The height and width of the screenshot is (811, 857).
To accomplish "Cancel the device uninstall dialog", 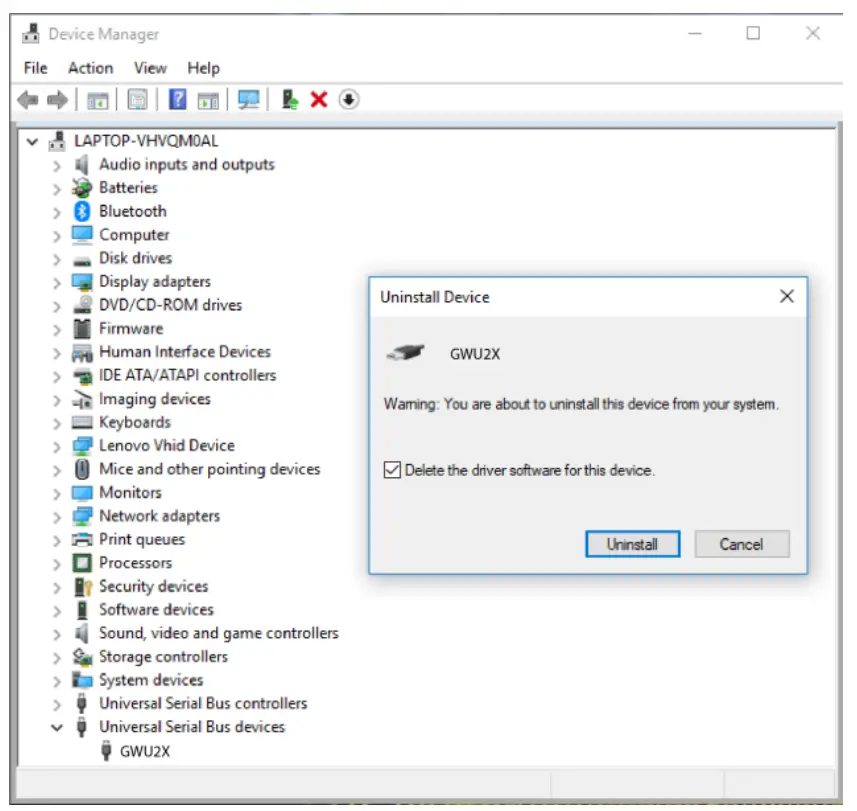I will click(x=741, y=544).
